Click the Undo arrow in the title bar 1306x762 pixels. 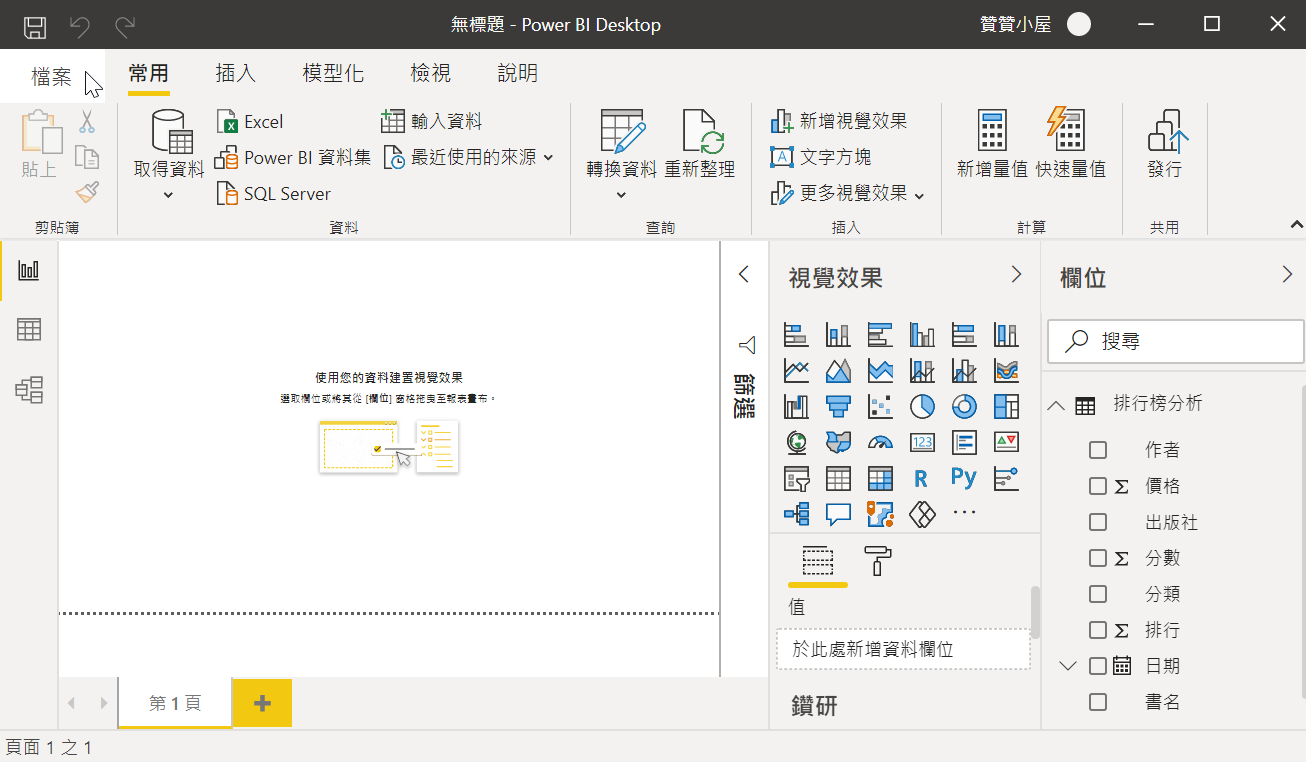click(81, 25)
